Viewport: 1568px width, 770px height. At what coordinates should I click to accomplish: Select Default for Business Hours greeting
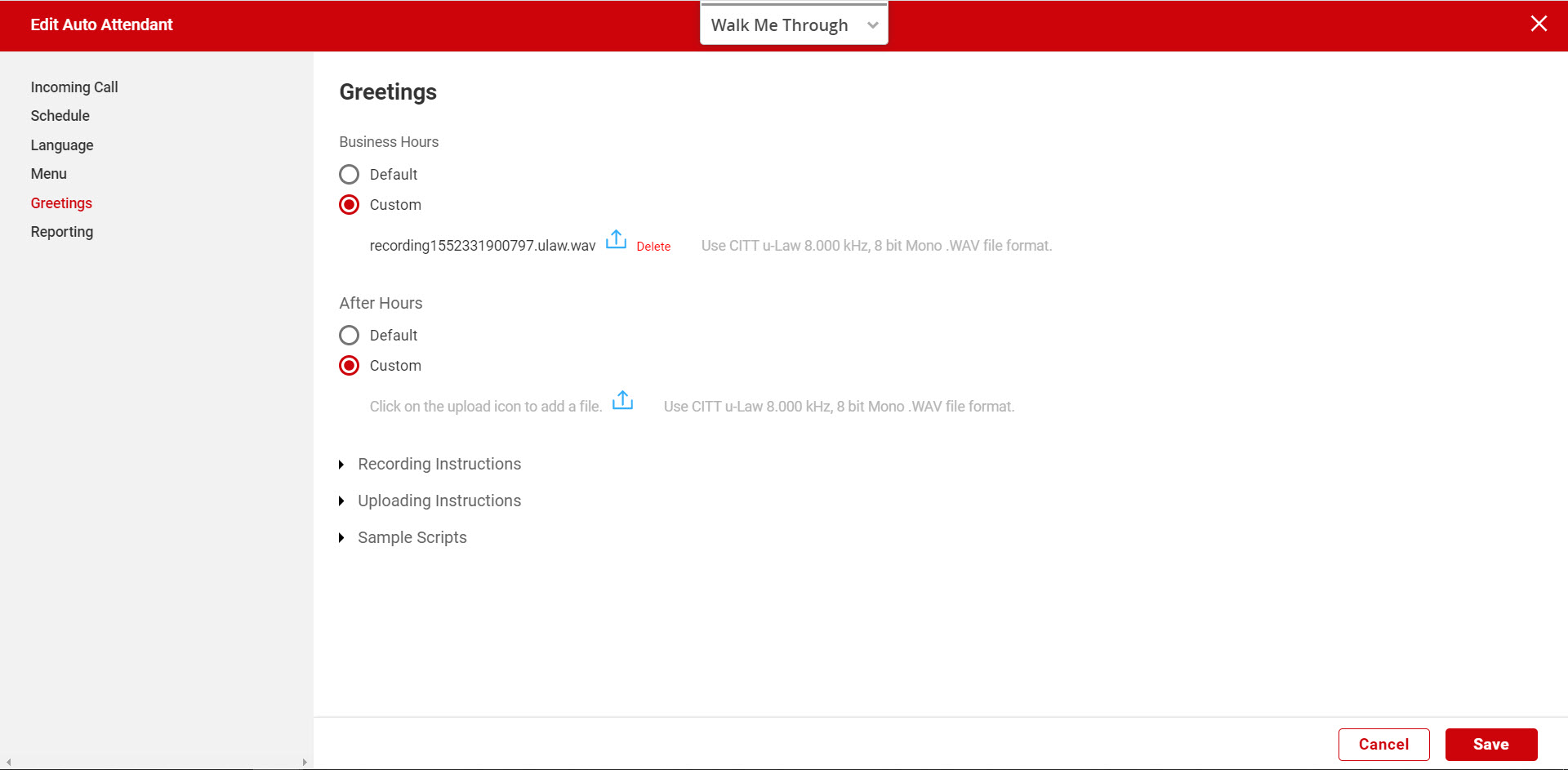349,175
